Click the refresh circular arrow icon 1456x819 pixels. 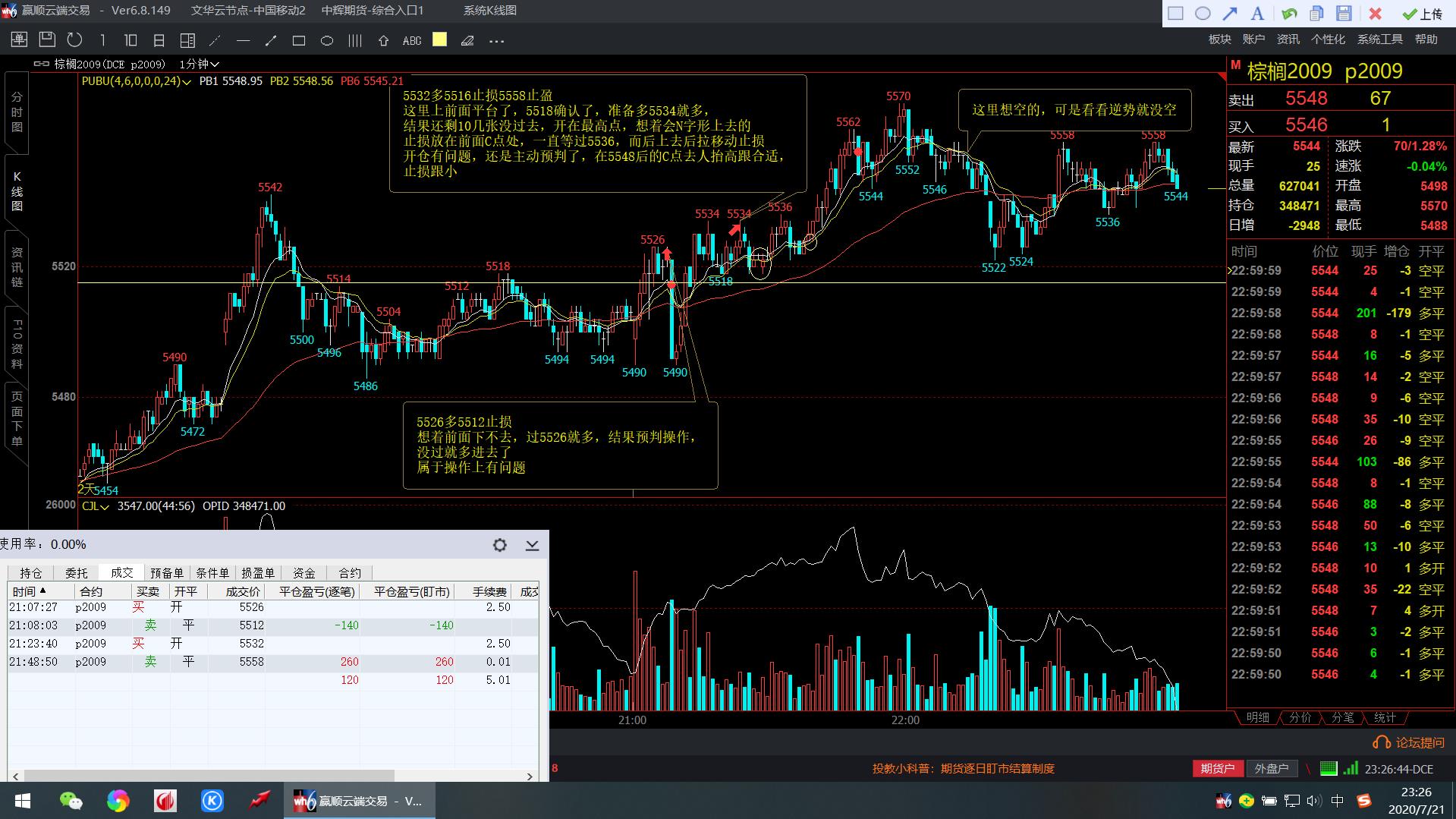[x=74, y=40]
